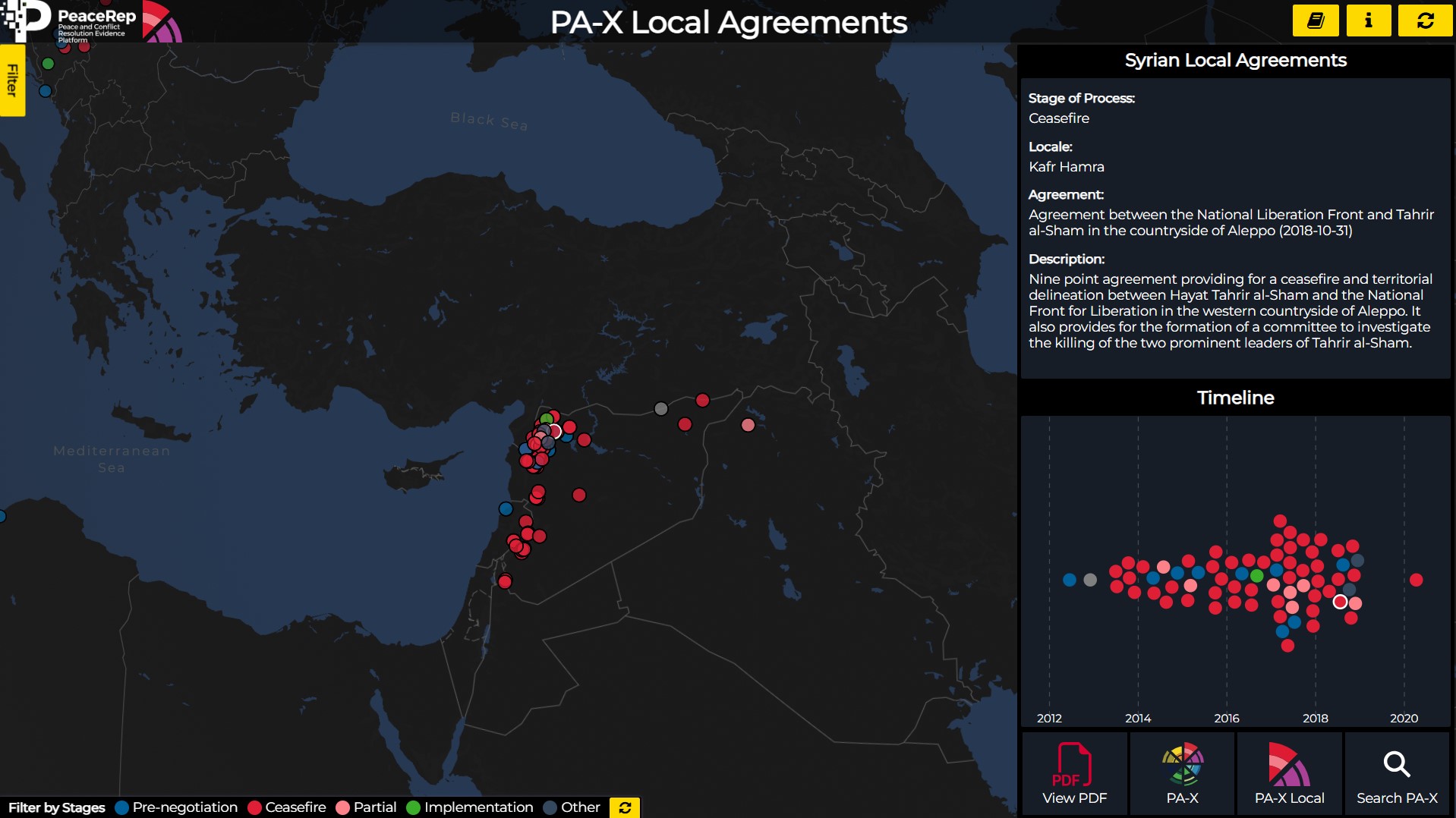Click the 2014 timeline axis label
This screenshot has height=818, width=1456.
(x=1137, y=718)
